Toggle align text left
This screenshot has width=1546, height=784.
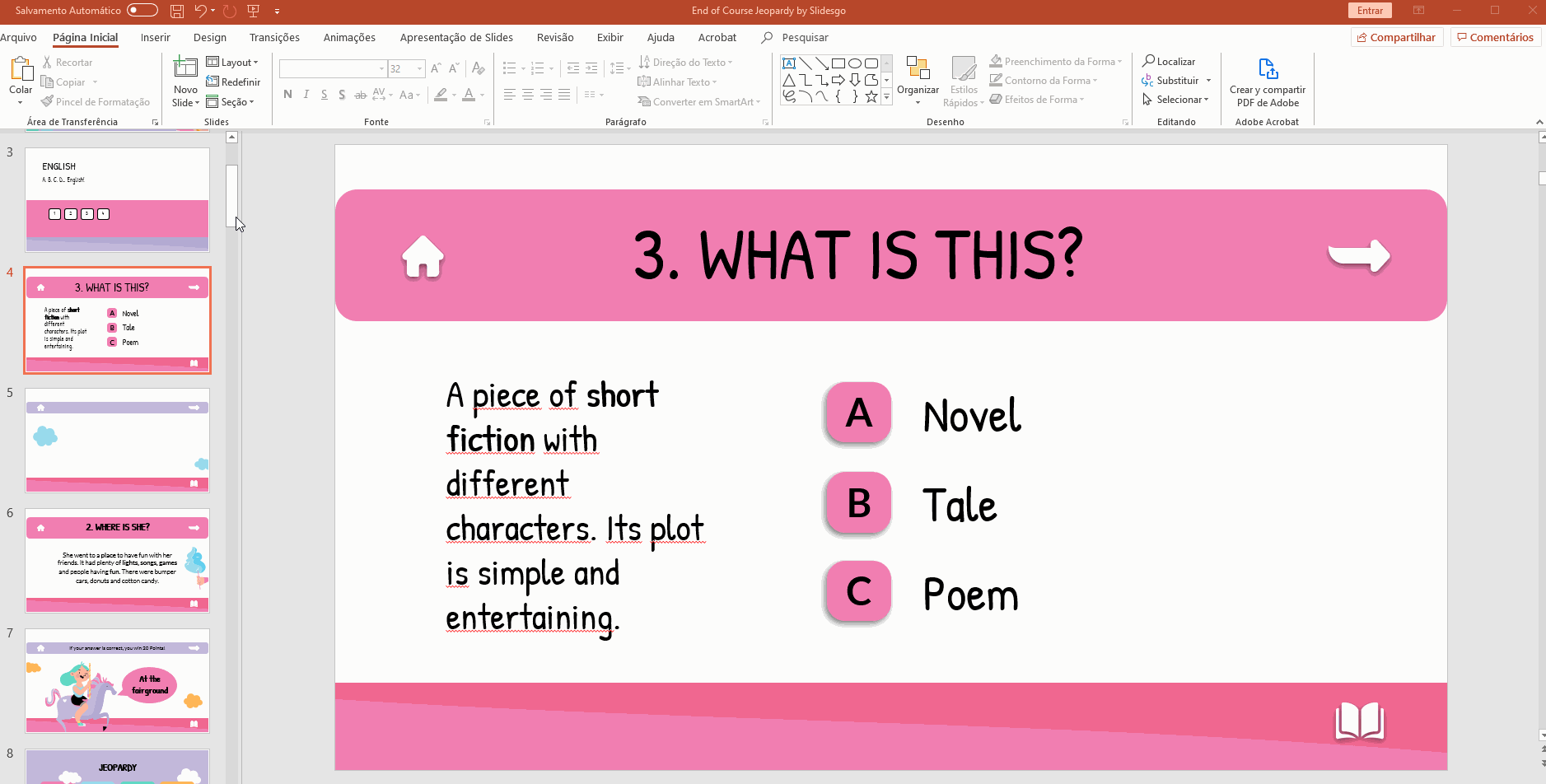(x=510, y=95)
